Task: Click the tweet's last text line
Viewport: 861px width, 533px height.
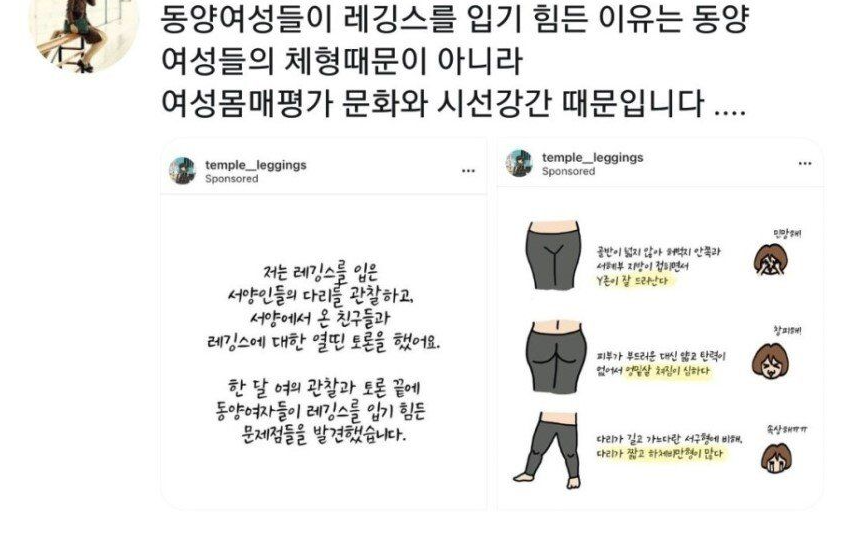Action: [454, 103]
